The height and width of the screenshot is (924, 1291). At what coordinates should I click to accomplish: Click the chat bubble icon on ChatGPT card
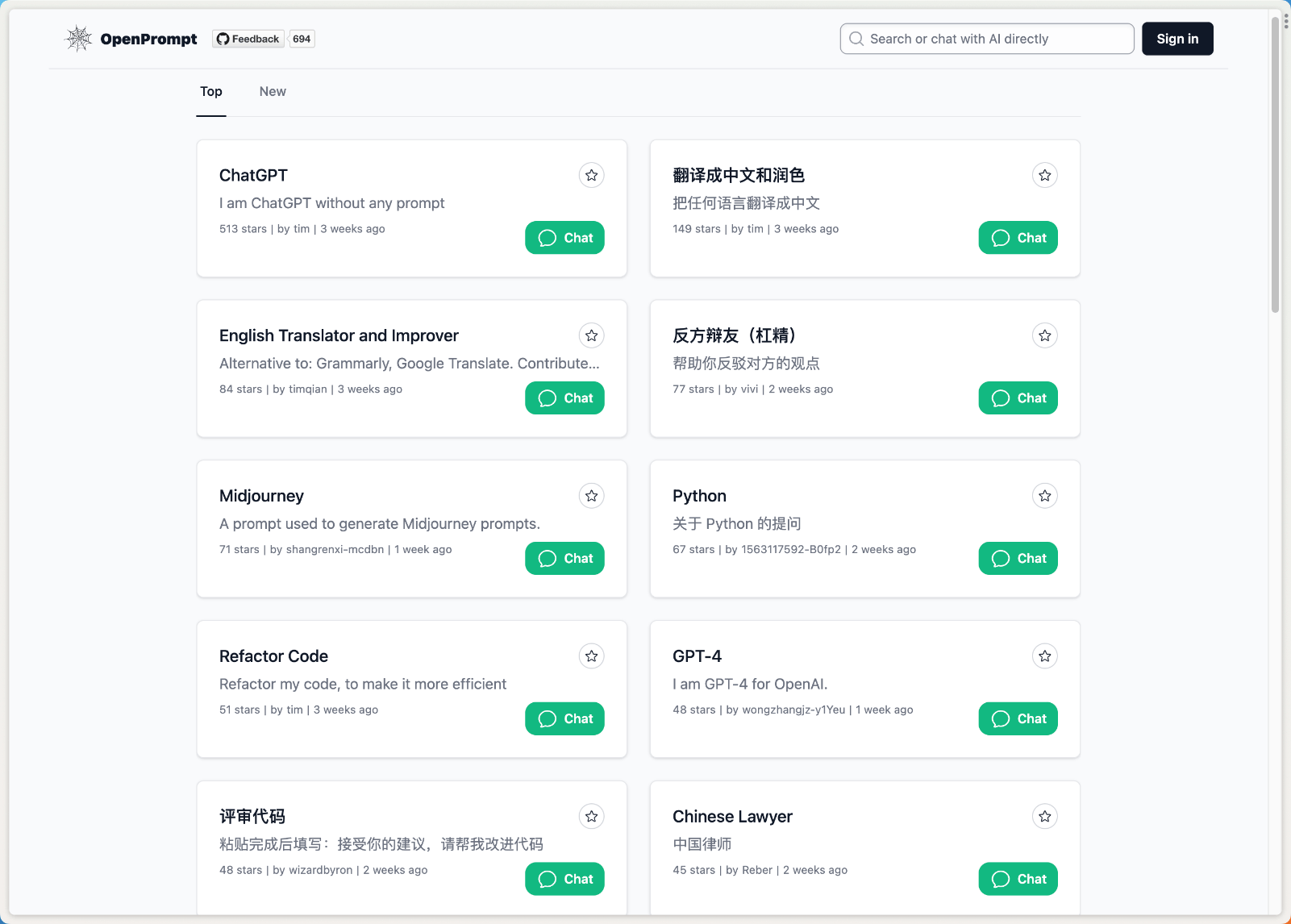click(548, 237)
